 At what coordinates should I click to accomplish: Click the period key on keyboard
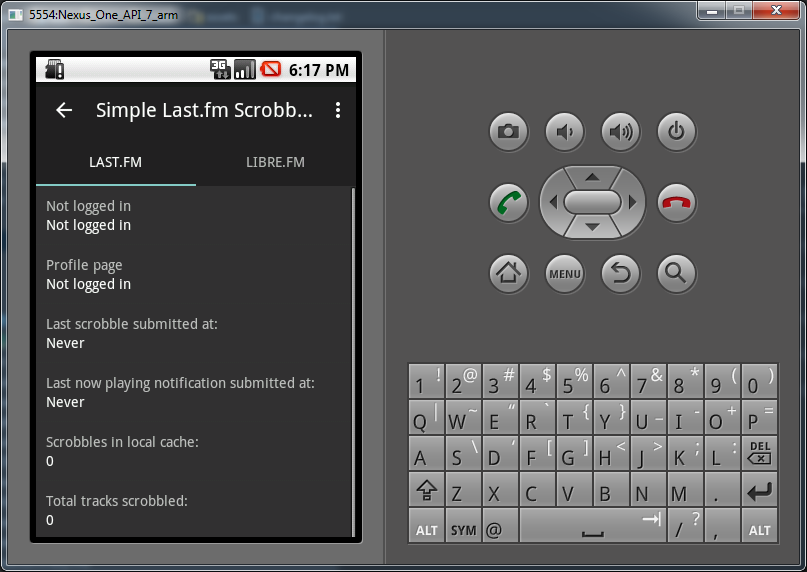click(x=723, y=490)
